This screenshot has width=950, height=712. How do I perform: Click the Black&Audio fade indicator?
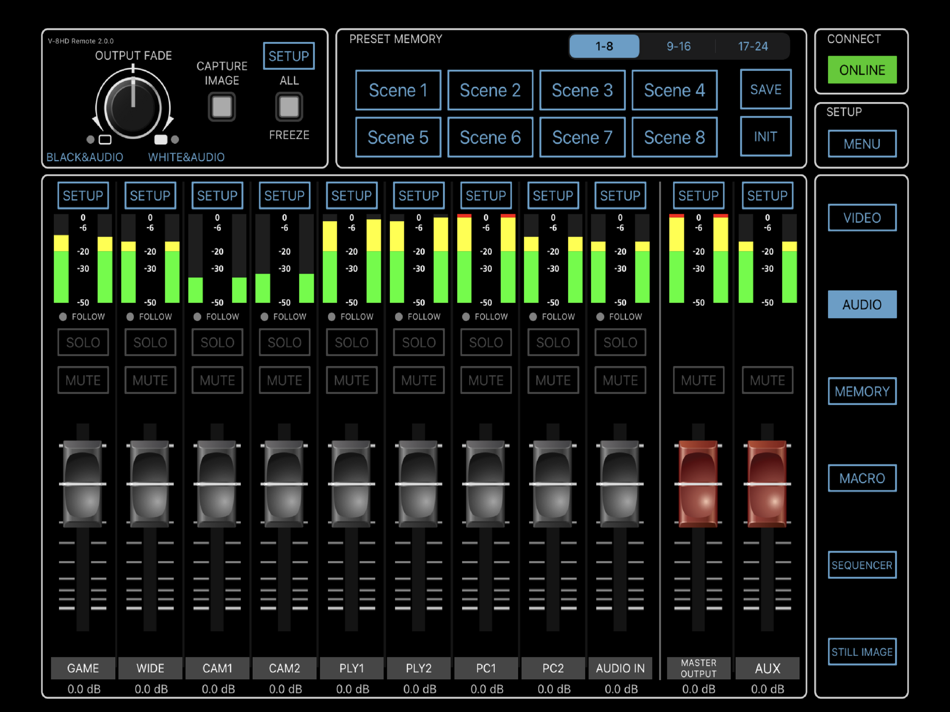click(x=104, y=140)
